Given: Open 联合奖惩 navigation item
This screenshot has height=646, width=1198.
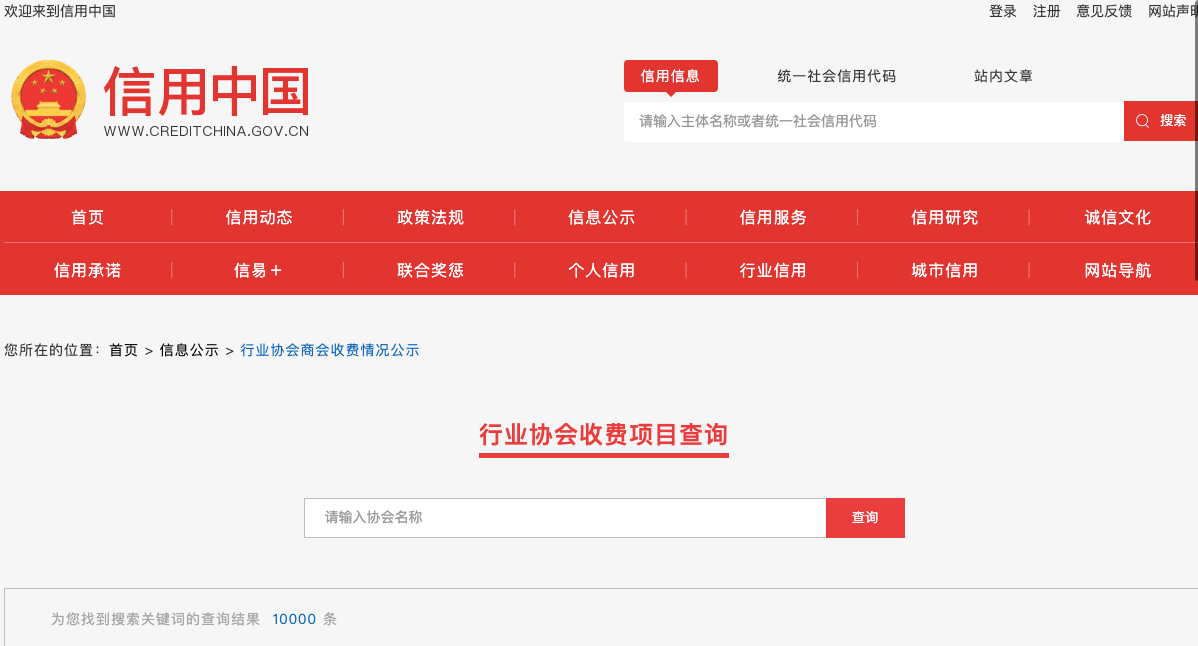Looking at the screenshot, I should [x=430, y=270].
